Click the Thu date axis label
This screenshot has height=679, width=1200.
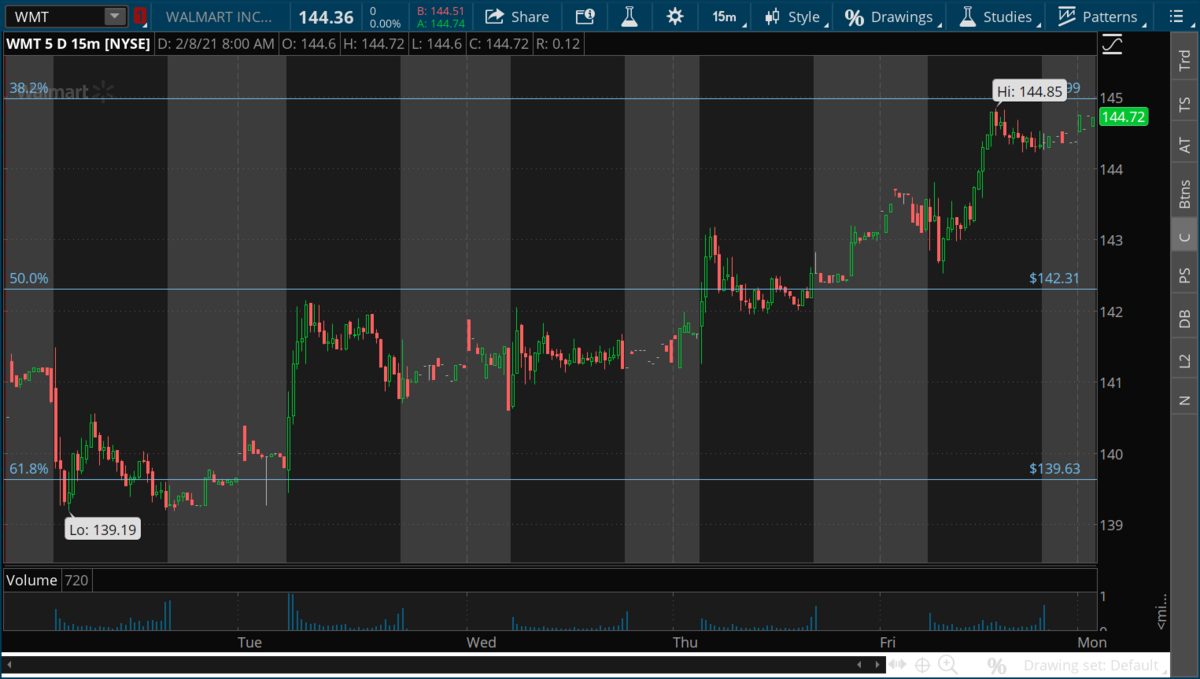pyautogui.click(x=685, y=642)
